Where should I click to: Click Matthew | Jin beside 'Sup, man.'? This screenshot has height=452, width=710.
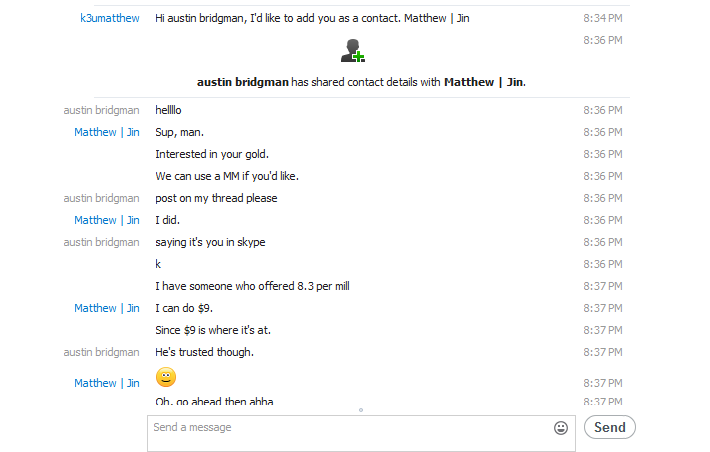click(x=107, y=132)
